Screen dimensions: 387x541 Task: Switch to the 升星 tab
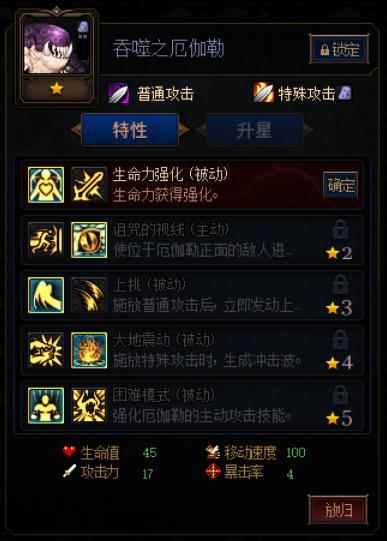[255, 130]
